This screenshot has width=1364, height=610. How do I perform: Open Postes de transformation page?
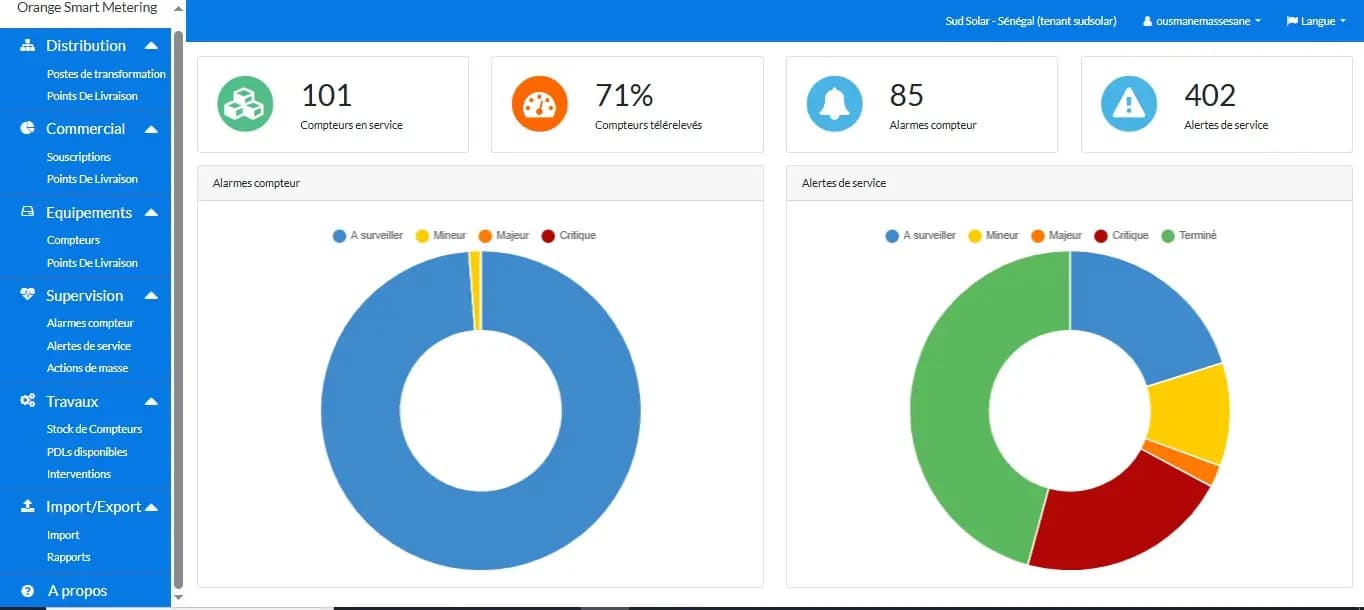coord(106,74)
